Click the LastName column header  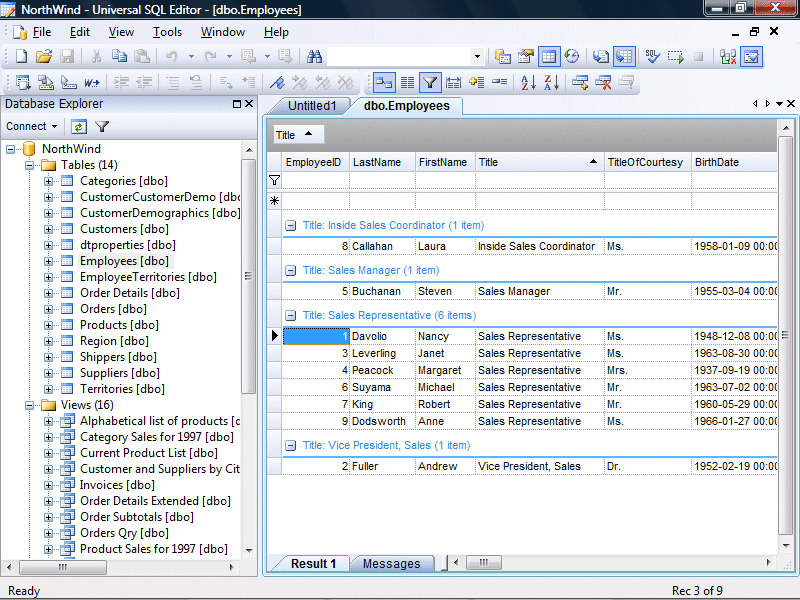tap(382, 162)
